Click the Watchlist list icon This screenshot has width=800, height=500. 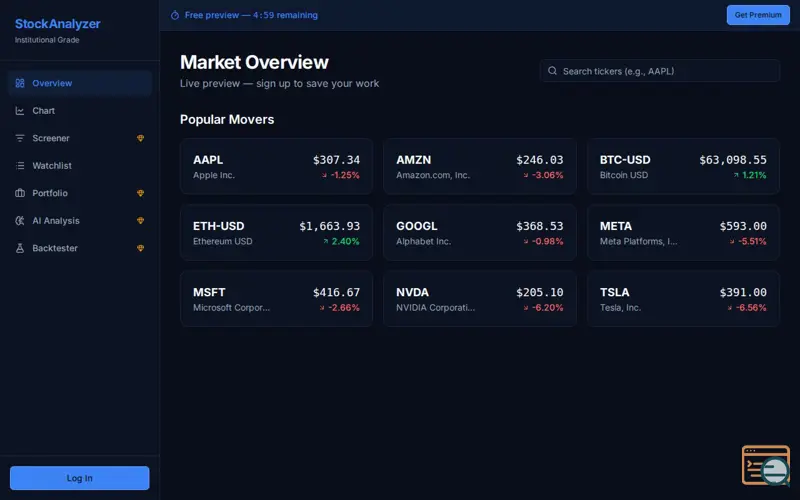coord(20,166)
